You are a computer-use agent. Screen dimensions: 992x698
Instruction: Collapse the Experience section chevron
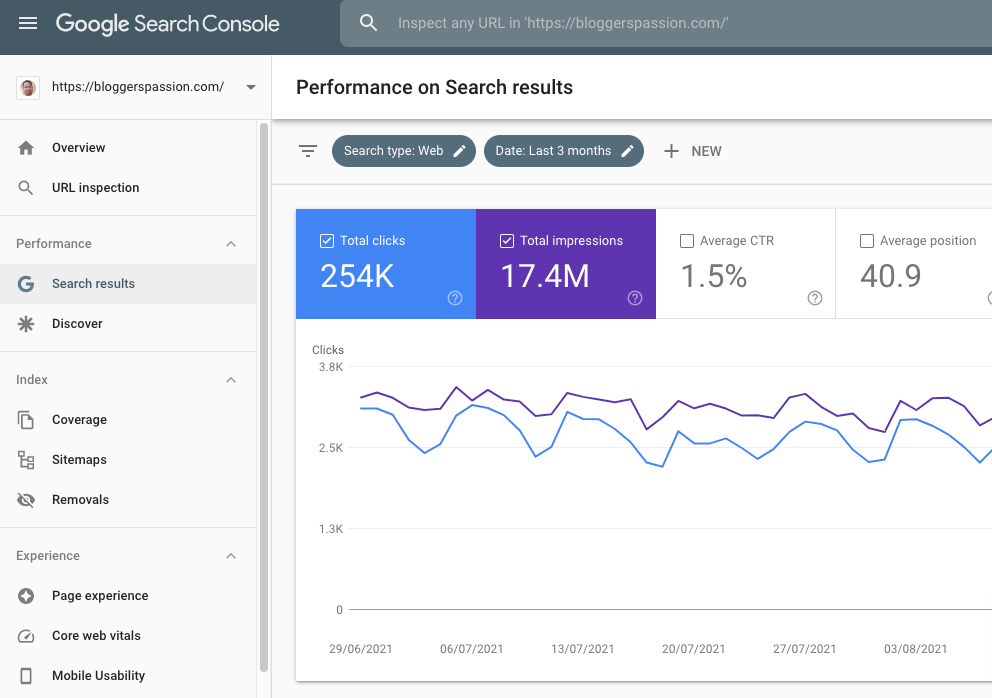(231, 556)
